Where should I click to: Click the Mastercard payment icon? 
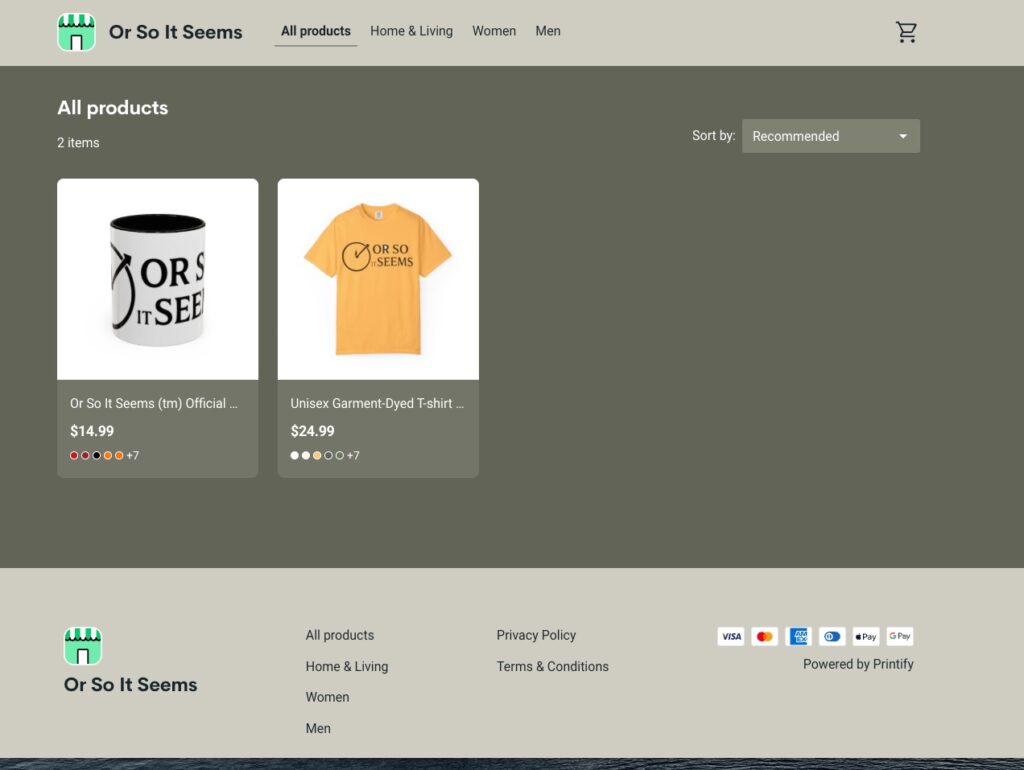coord(764,636)
